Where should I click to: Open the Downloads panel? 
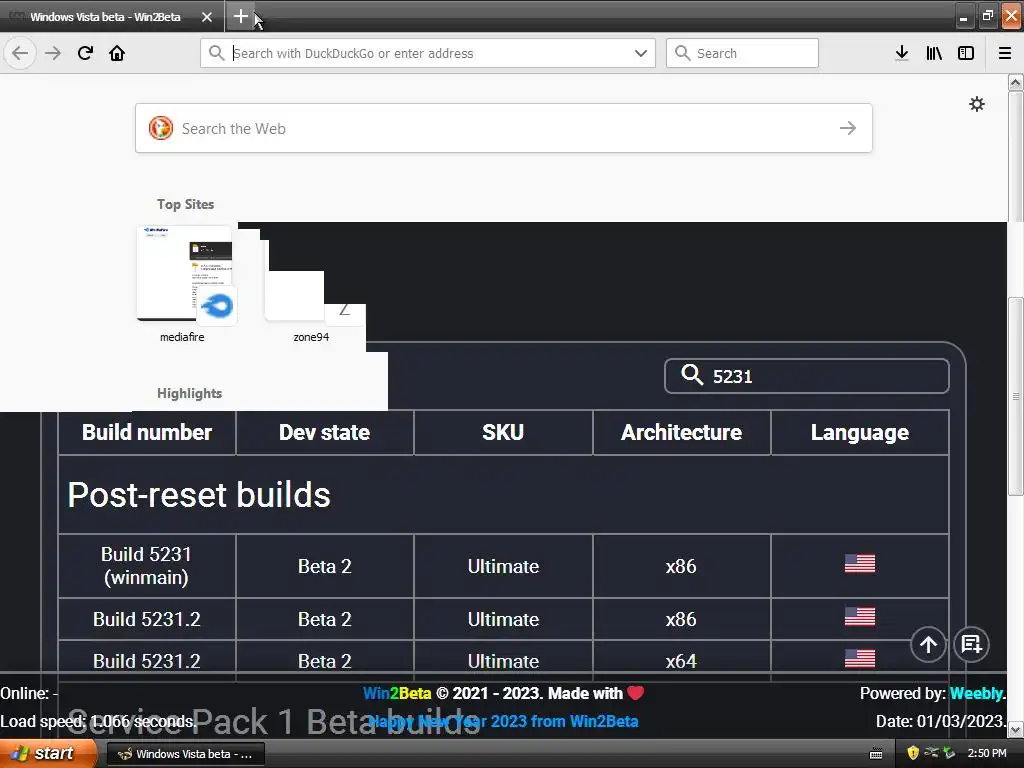902,53
